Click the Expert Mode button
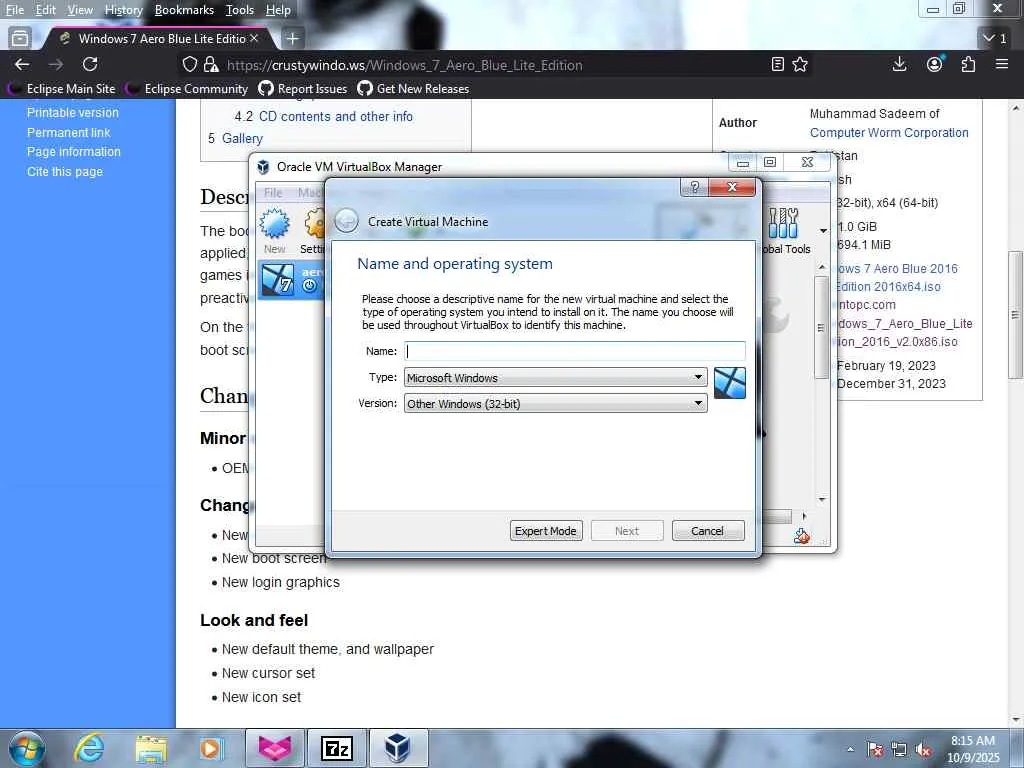 pos(545,531)
